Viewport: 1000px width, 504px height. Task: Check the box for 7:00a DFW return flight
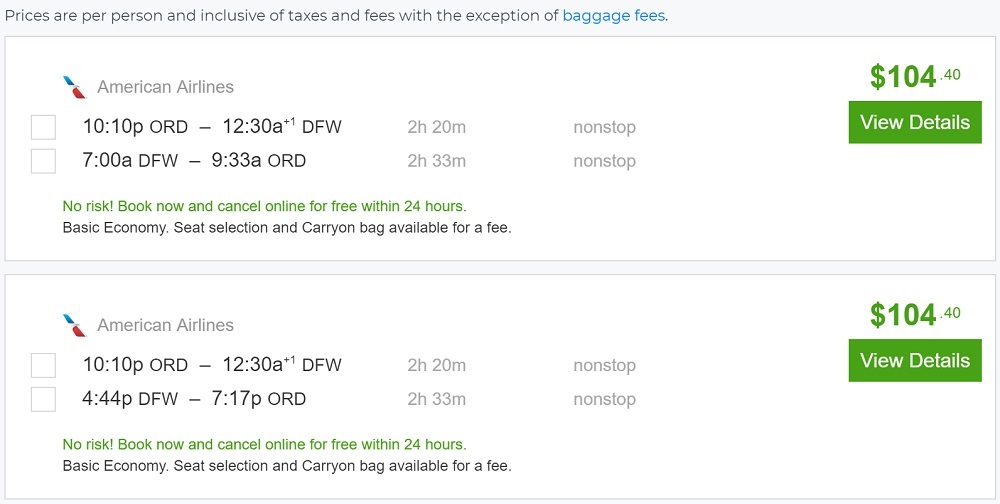coord(43,161)
